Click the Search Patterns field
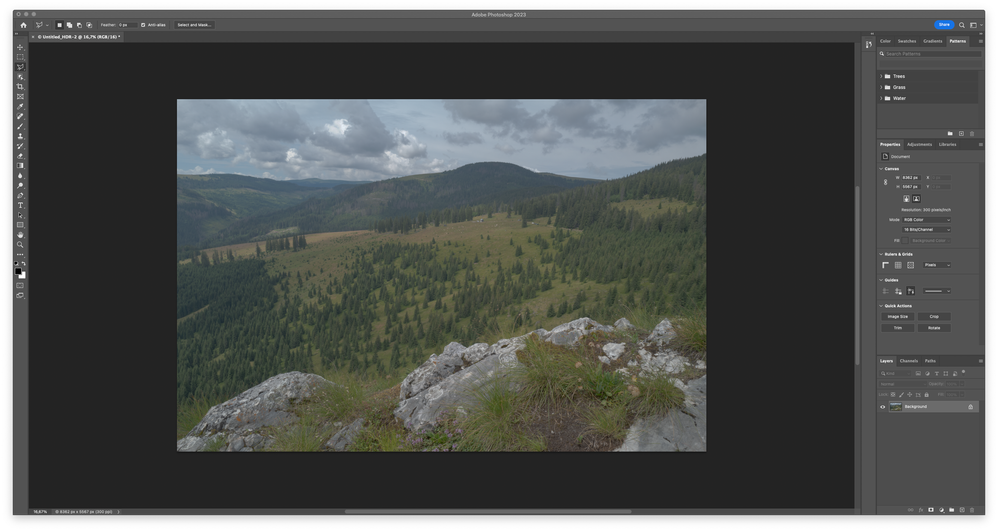Viewport: 998px width, 531px height. pos(930,53)
